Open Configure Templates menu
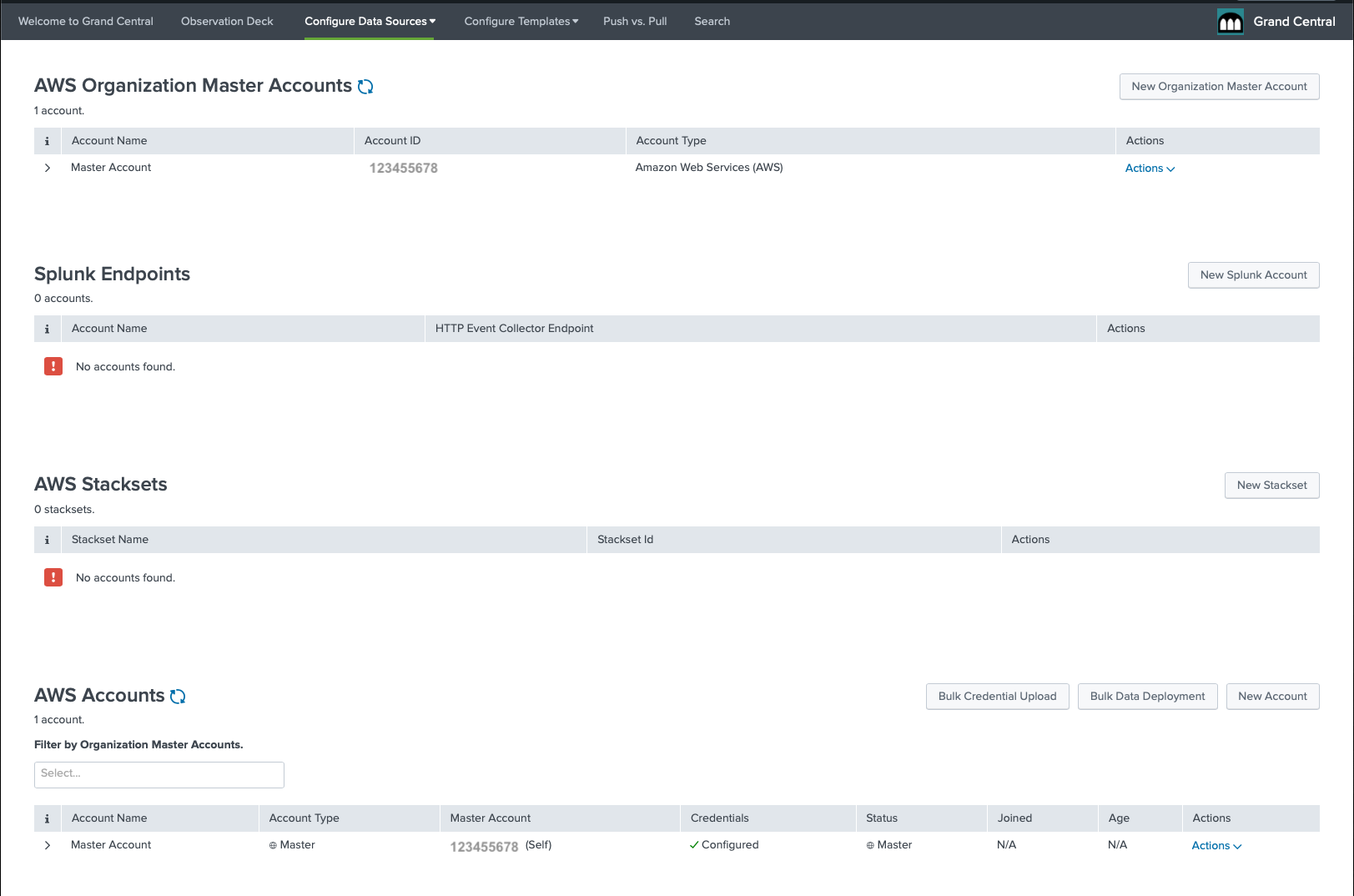This screenshot has height=896, width=1354. point(521,22)
